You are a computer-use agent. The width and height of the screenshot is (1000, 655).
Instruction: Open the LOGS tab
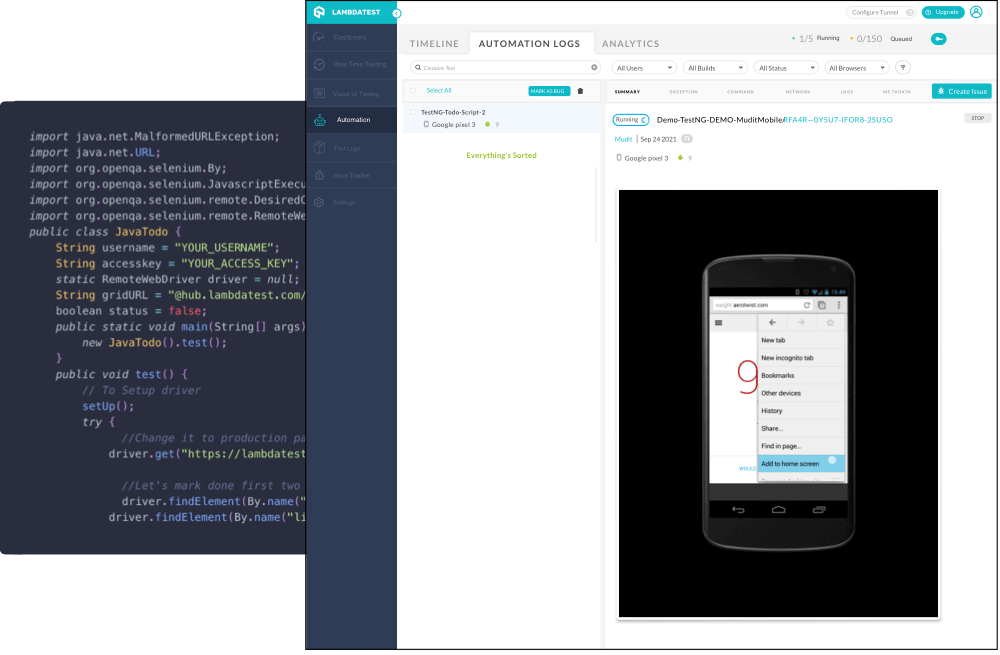click(847, 92)
